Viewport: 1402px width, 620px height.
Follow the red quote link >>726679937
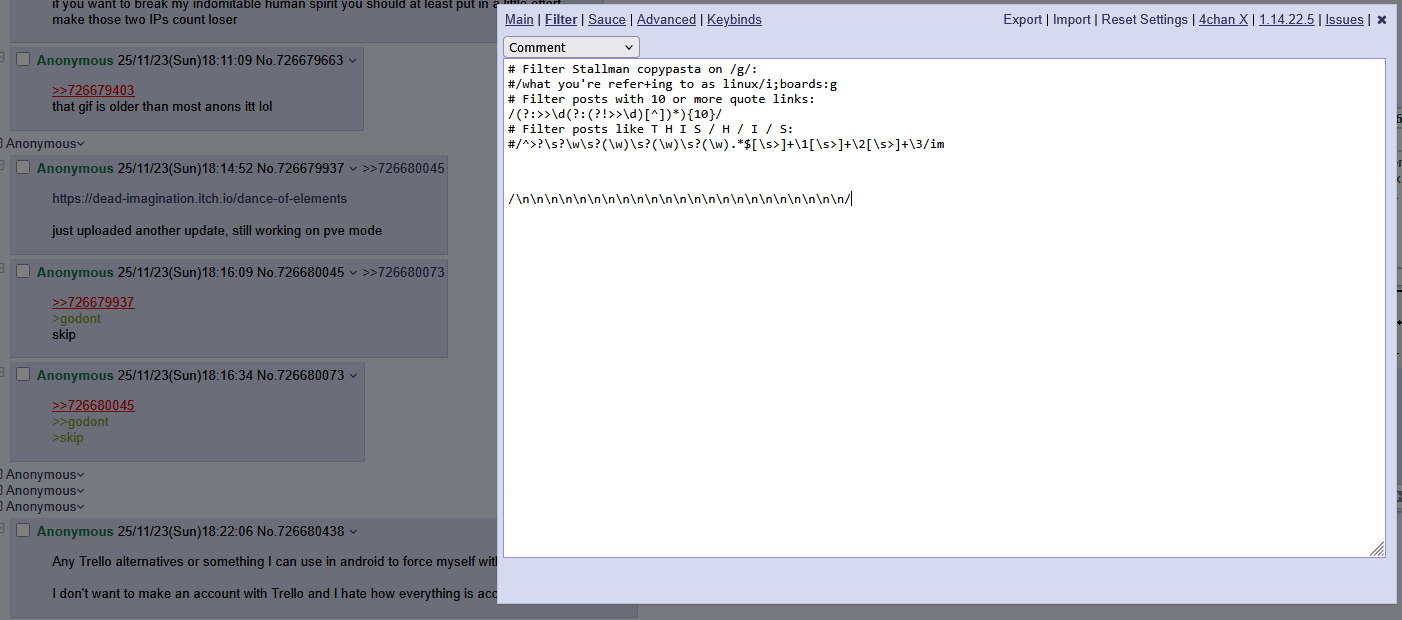[93, 302]
